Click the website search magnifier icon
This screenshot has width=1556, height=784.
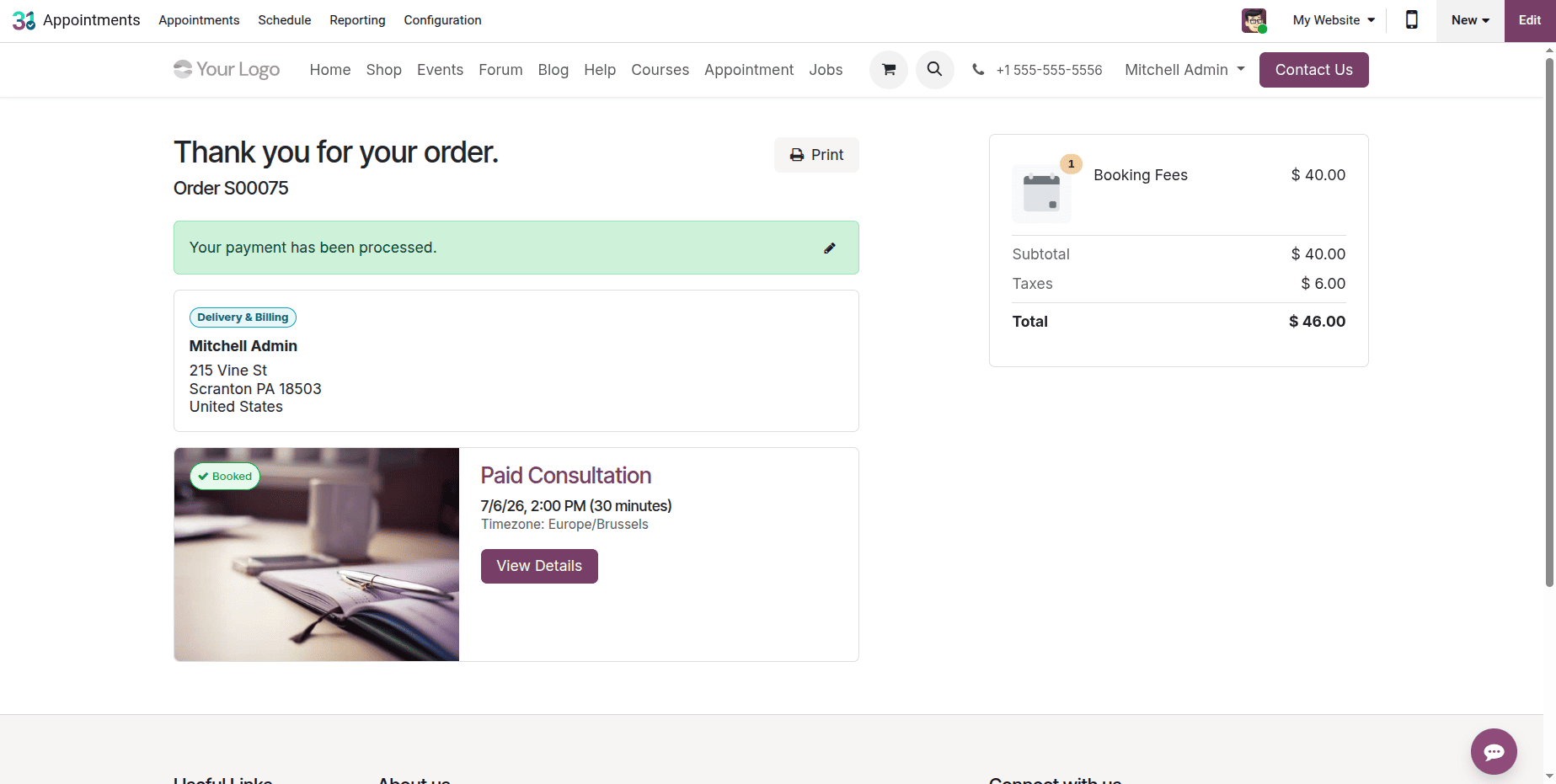click(934, 70)
